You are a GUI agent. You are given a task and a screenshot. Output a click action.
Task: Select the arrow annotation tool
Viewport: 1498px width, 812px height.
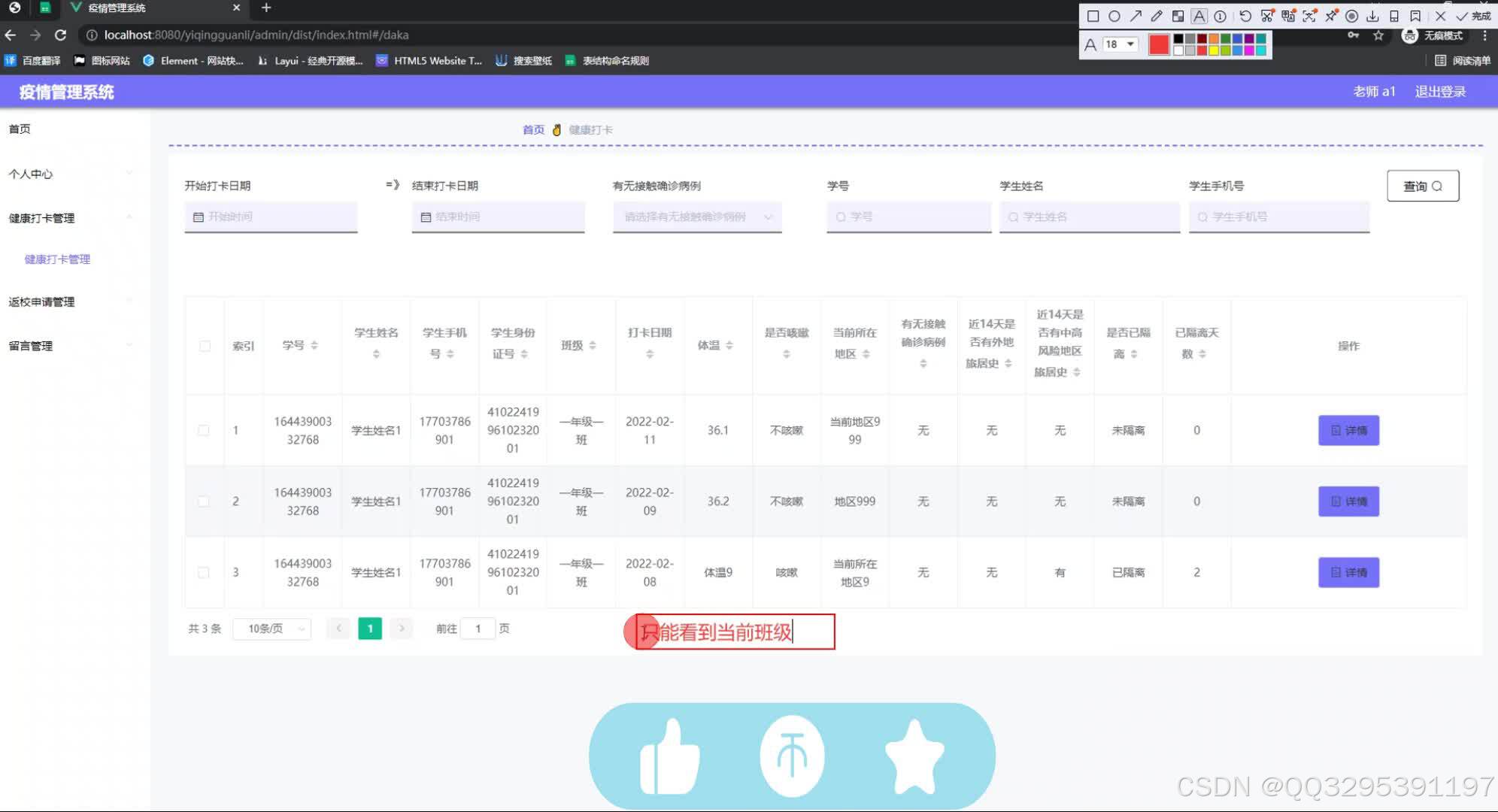1136,16
